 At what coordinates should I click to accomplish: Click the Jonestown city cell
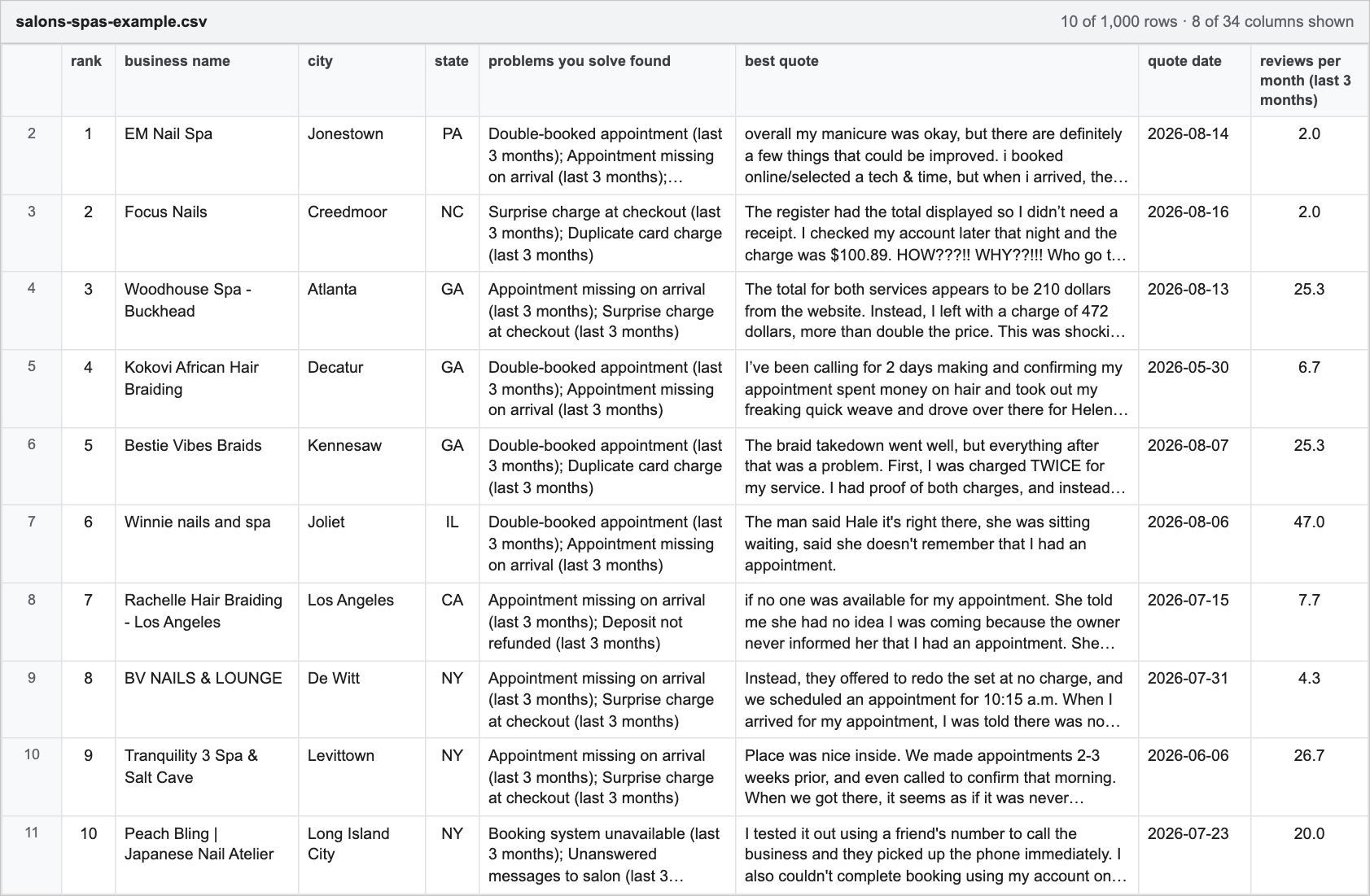tap(361, 155)
